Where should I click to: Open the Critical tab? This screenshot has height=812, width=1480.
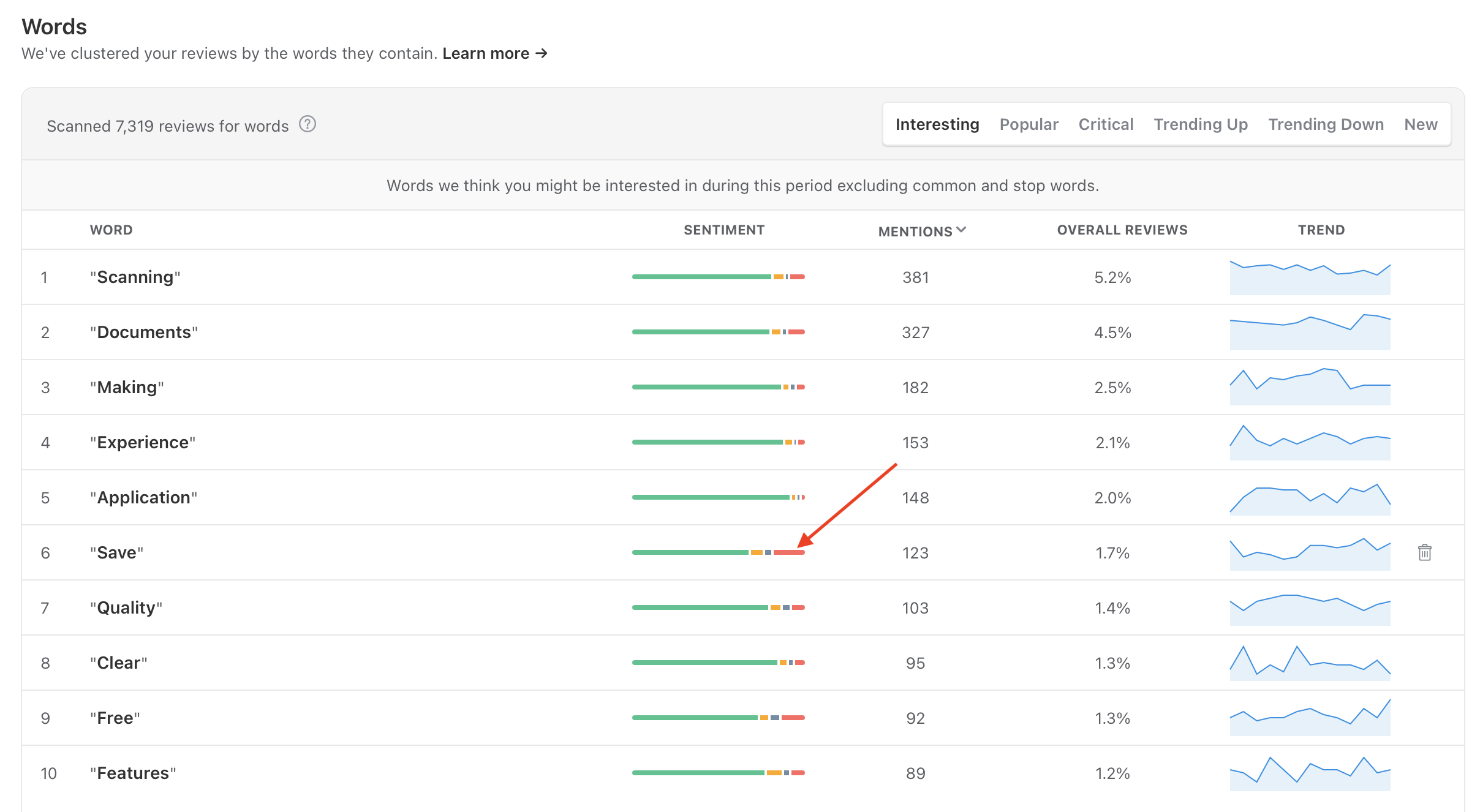[1106, 124]
